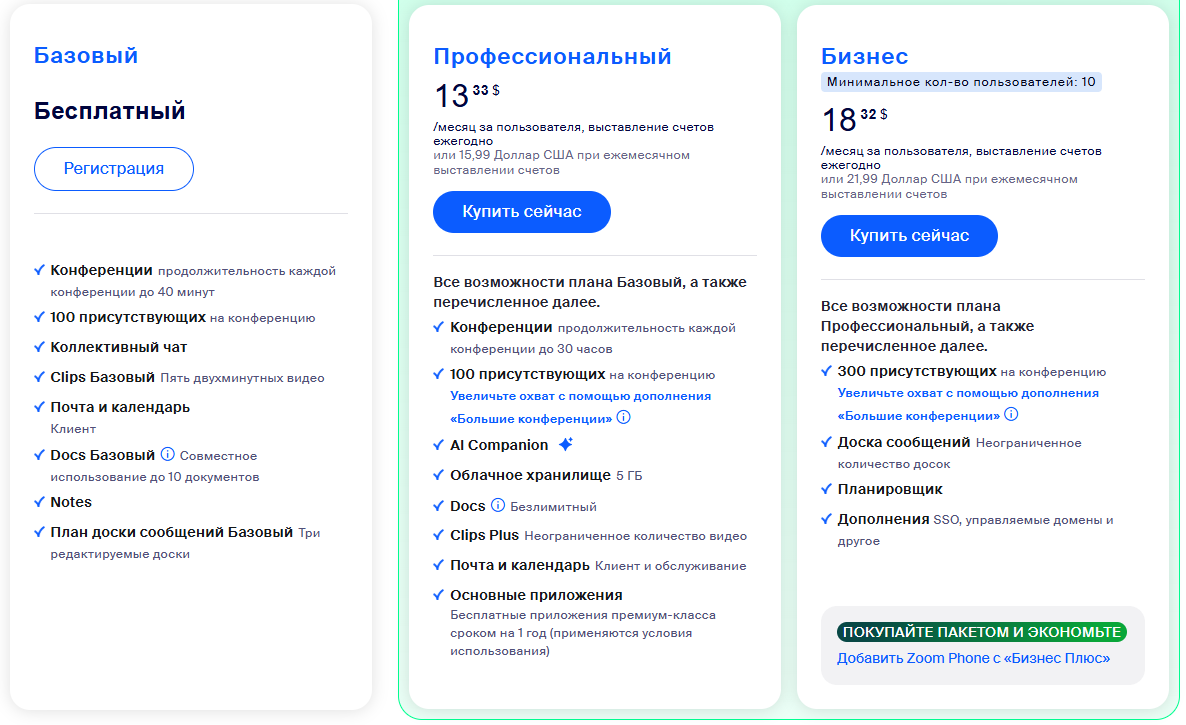Image resolution: width=1186 pixels, height=725 pixels.
Task: Click checkmark beside Коллективный чат
Action: coord(39,347)
